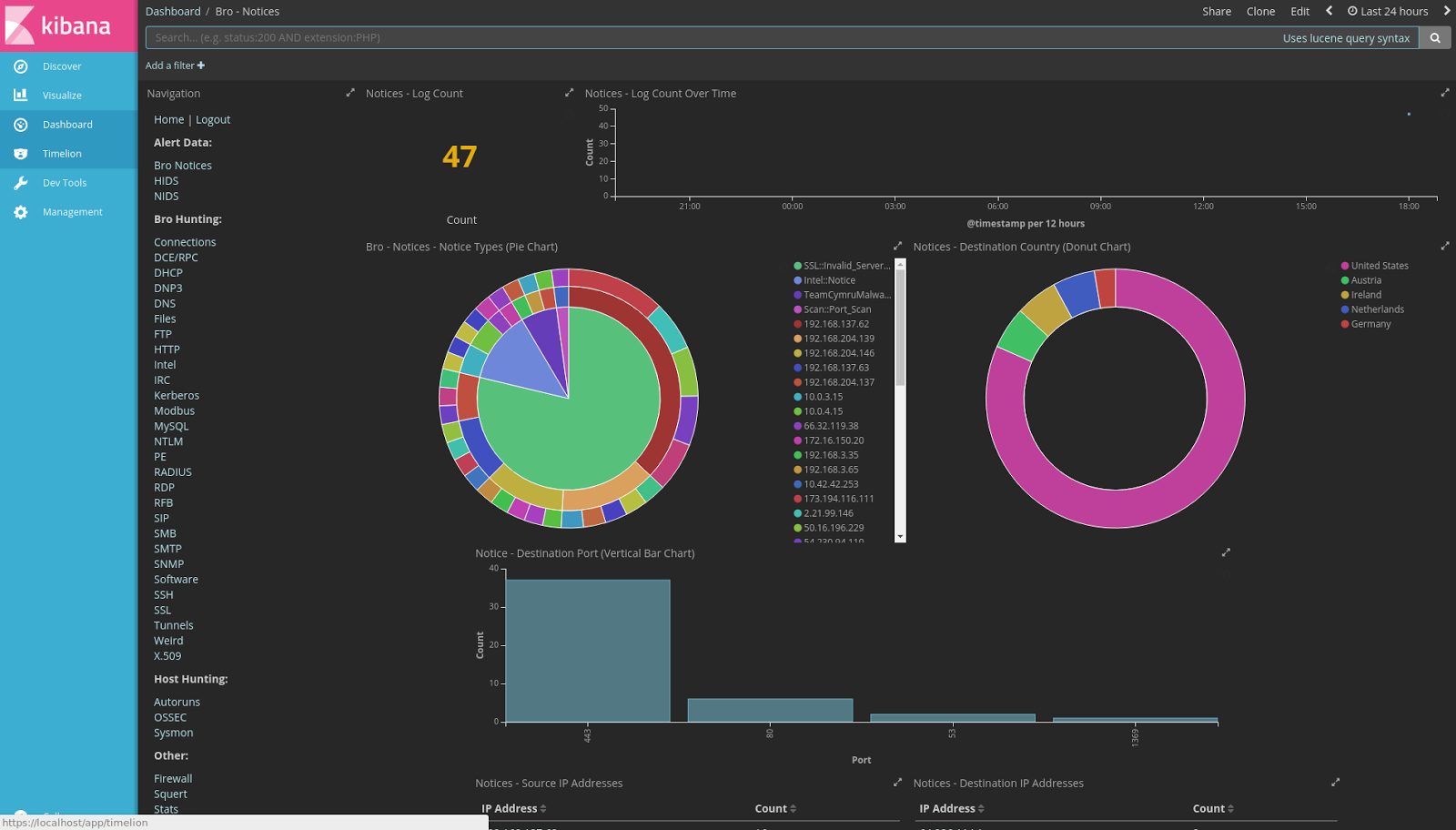Expand the Destination Country donut chart fullscreen
1456x830 pixels.
[1445, 245]
